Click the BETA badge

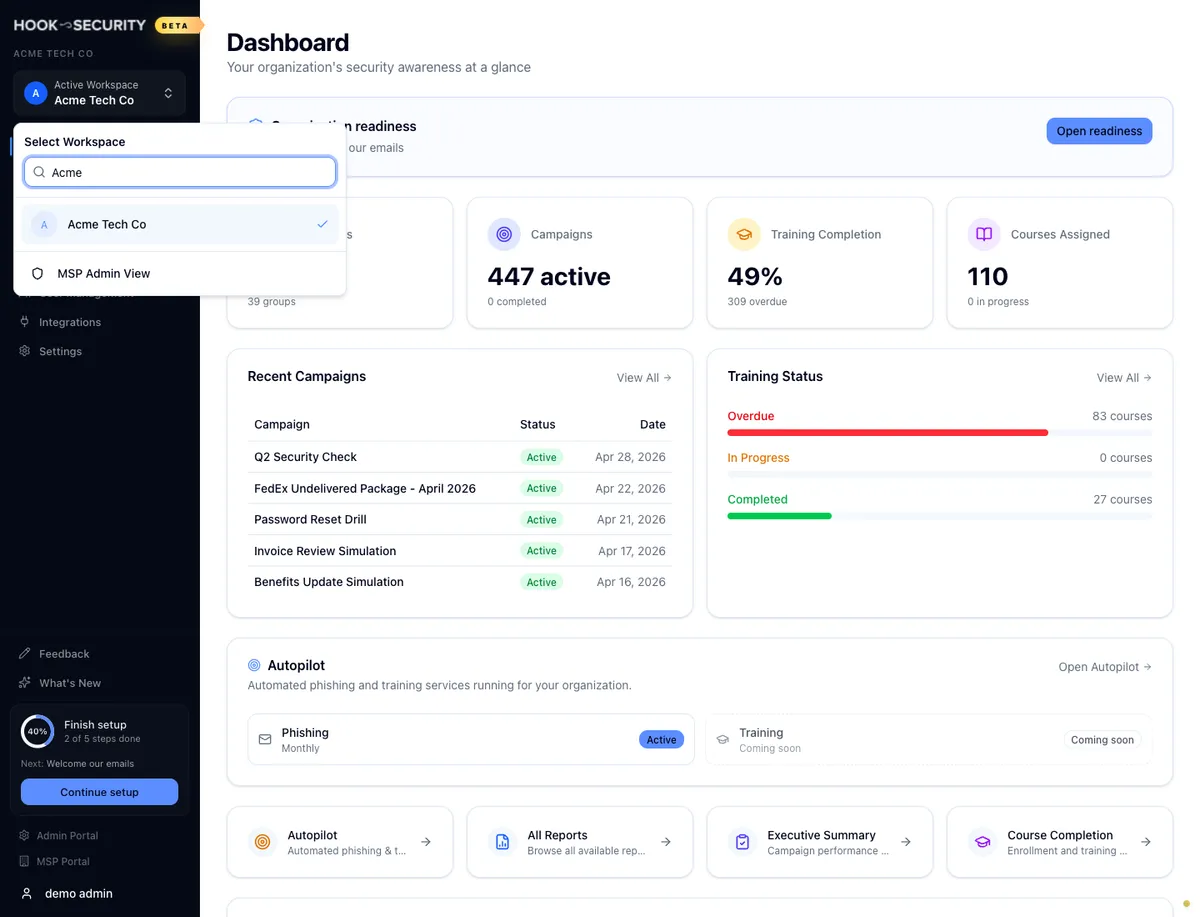[x=176, y=25]
